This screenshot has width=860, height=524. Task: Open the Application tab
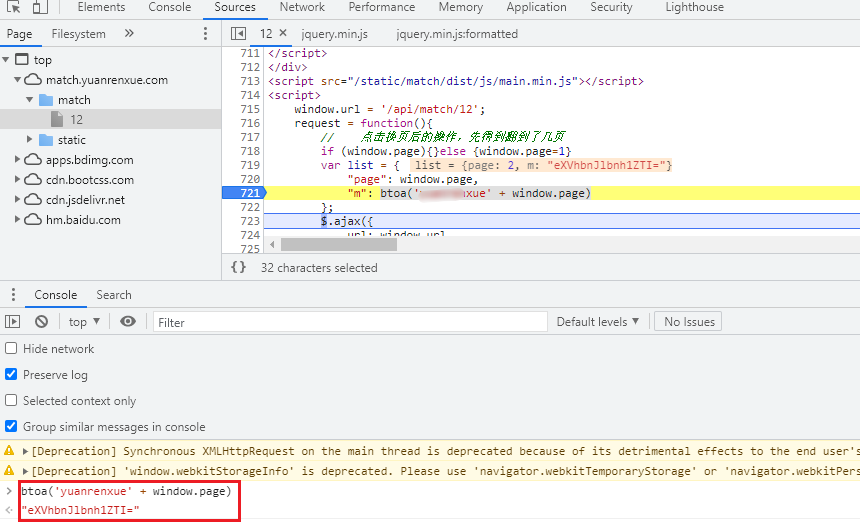pyautogui.click(x=536, y=7)
